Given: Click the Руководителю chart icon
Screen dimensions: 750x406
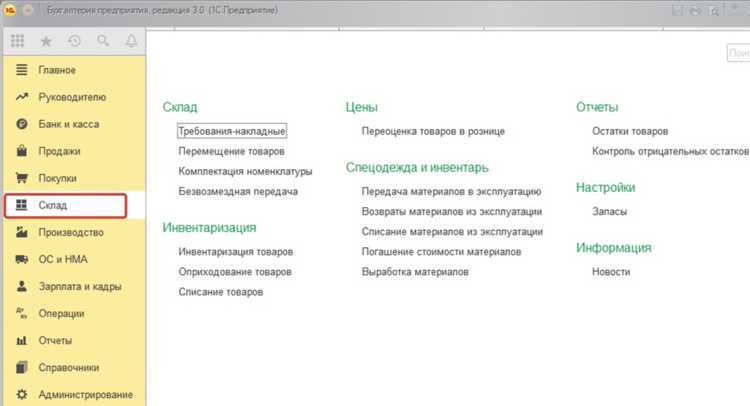Looking at the screenshot, I should [x=22, y=97].
